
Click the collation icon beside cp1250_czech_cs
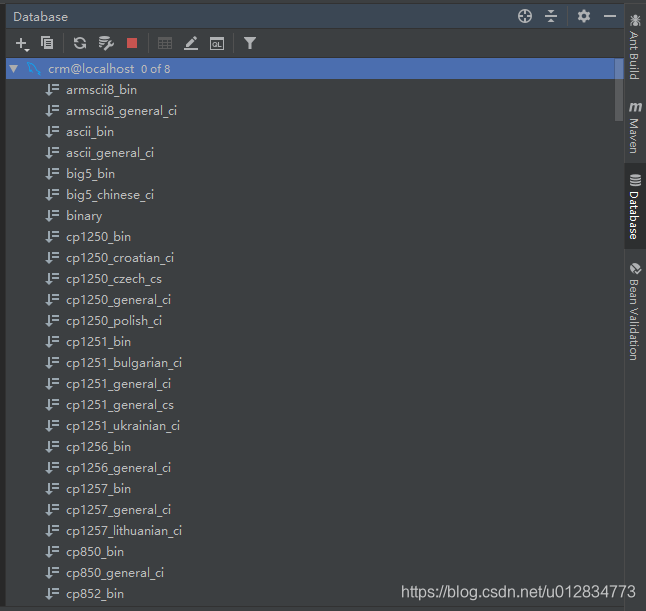(x=52, y=279)
